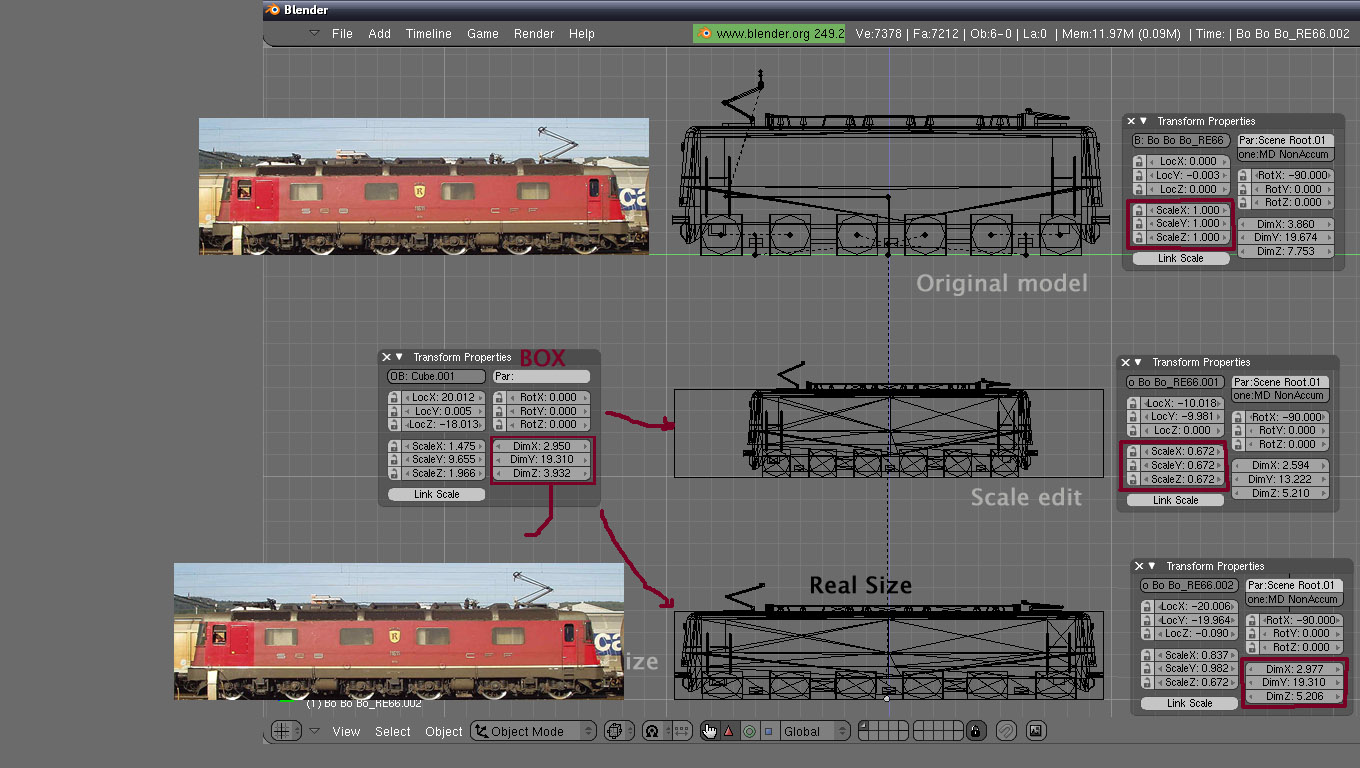Viewport: 1360px width, 768px height.
Task: Click the DimZ: 7.753 field
Action: [1285, 252]
